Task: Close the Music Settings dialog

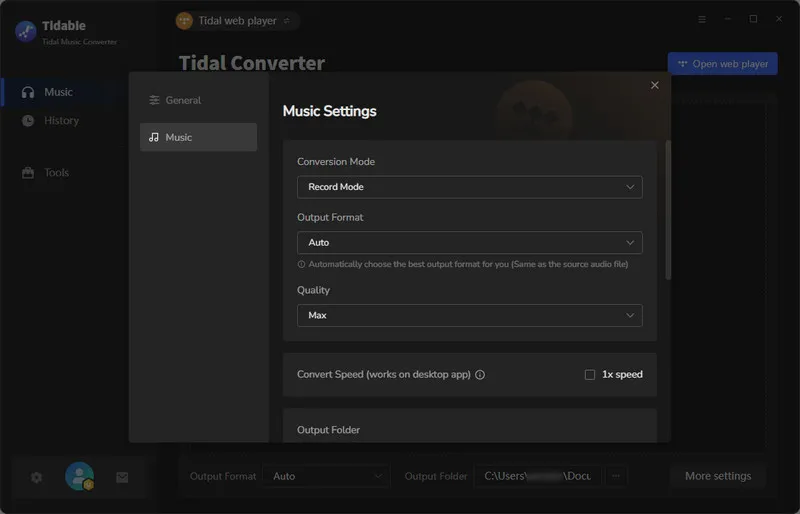Action: pos(655,85)
